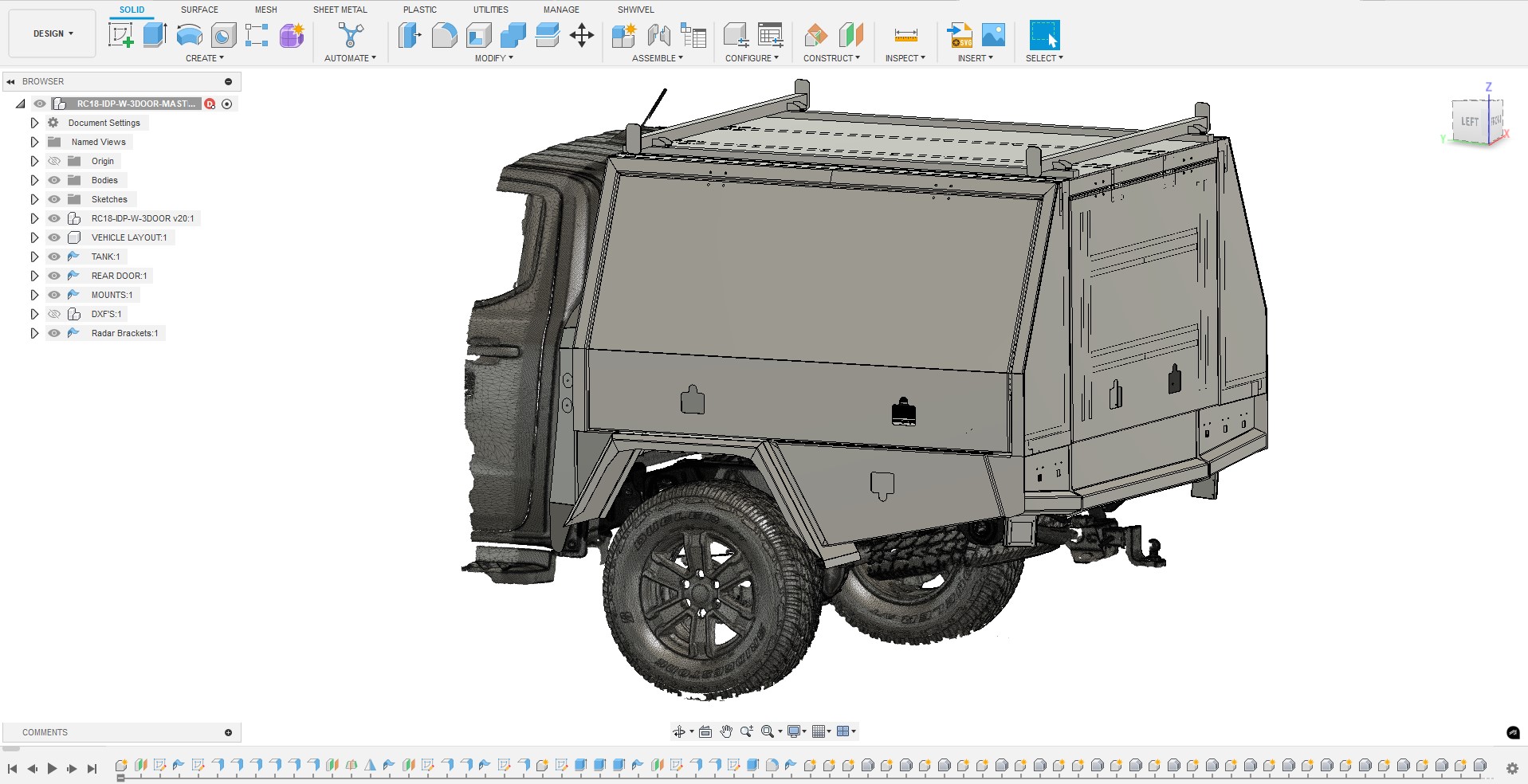Viewport: 1528px width, 784px height.
Task: Hide the TANK:1 component
Action: point(53,257)
